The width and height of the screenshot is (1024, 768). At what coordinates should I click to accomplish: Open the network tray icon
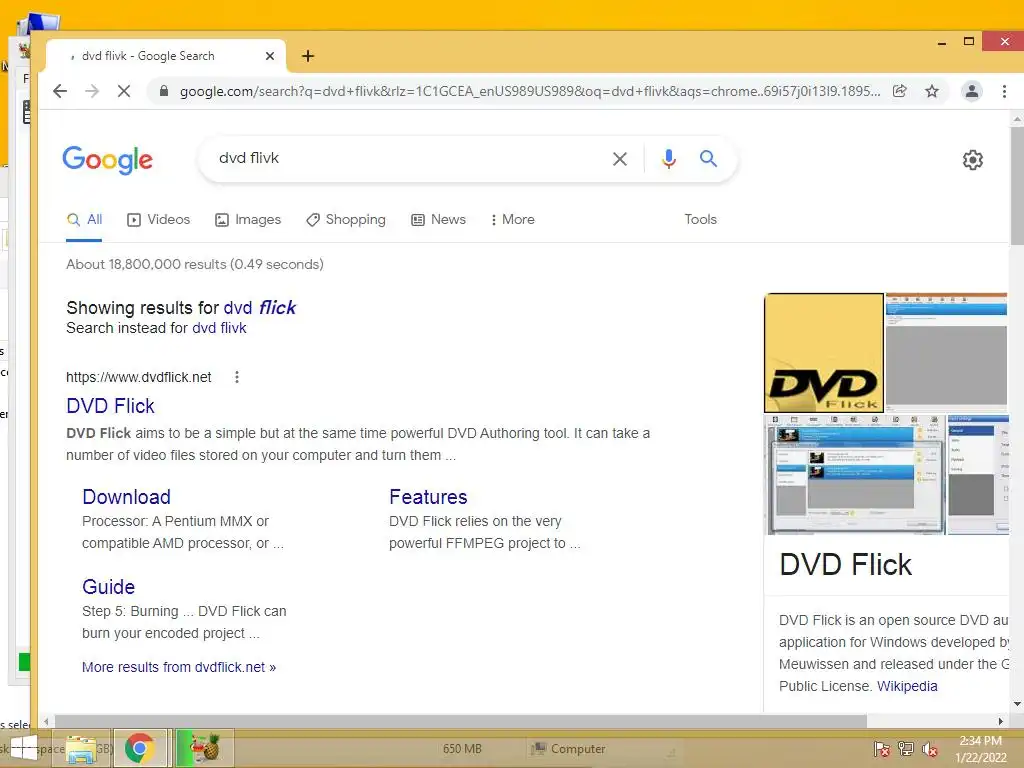(x=906, y=749)
